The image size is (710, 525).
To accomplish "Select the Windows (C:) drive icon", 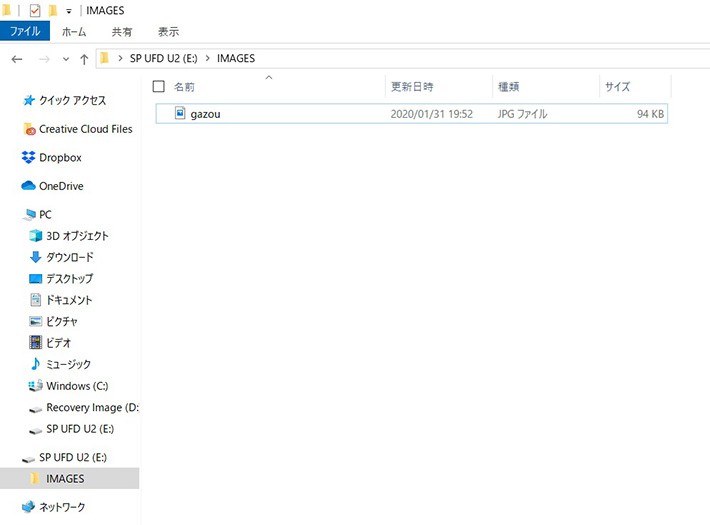I will (36, 386).
